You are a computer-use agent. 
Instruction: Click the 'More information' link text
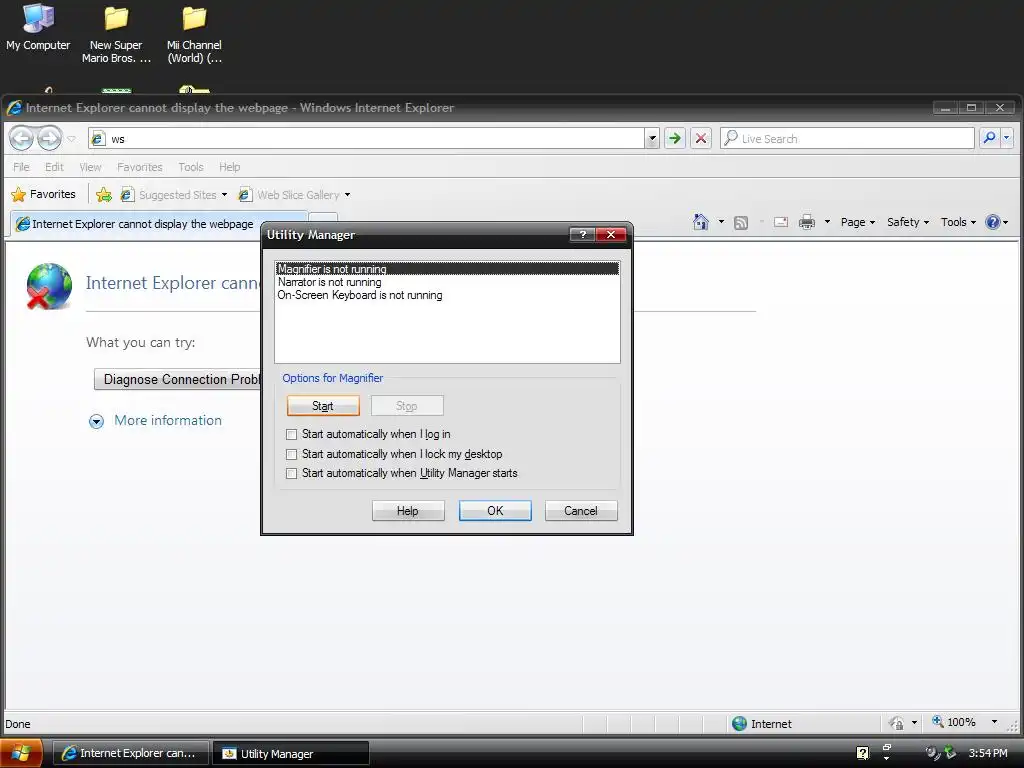pos(168,421)
